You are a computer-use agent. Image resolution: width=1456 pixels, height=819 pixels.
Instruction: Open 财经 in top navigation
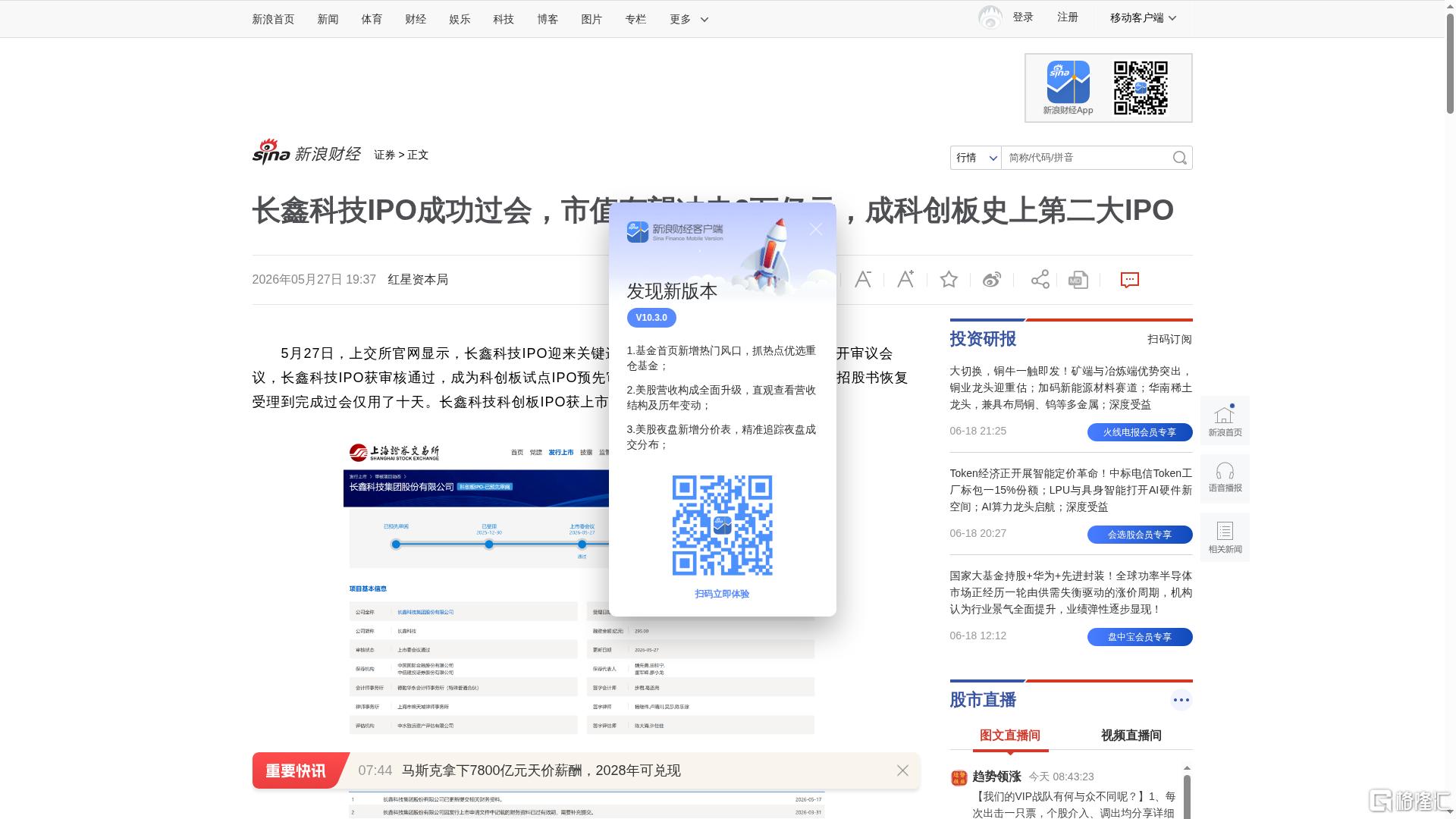[x=416, y=19]
